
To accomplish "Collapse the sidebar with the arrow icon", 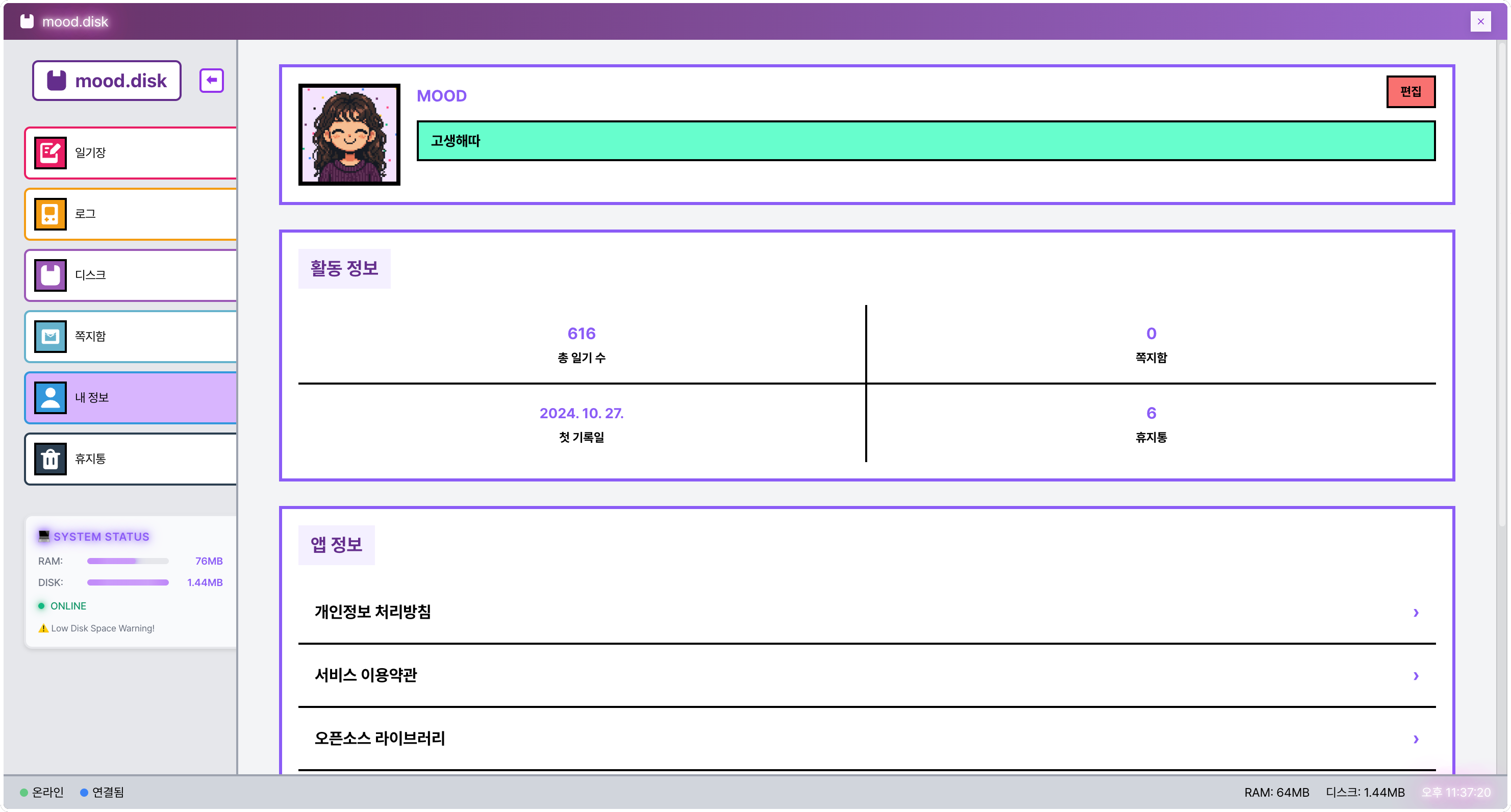I will click(x=212, y=80).
